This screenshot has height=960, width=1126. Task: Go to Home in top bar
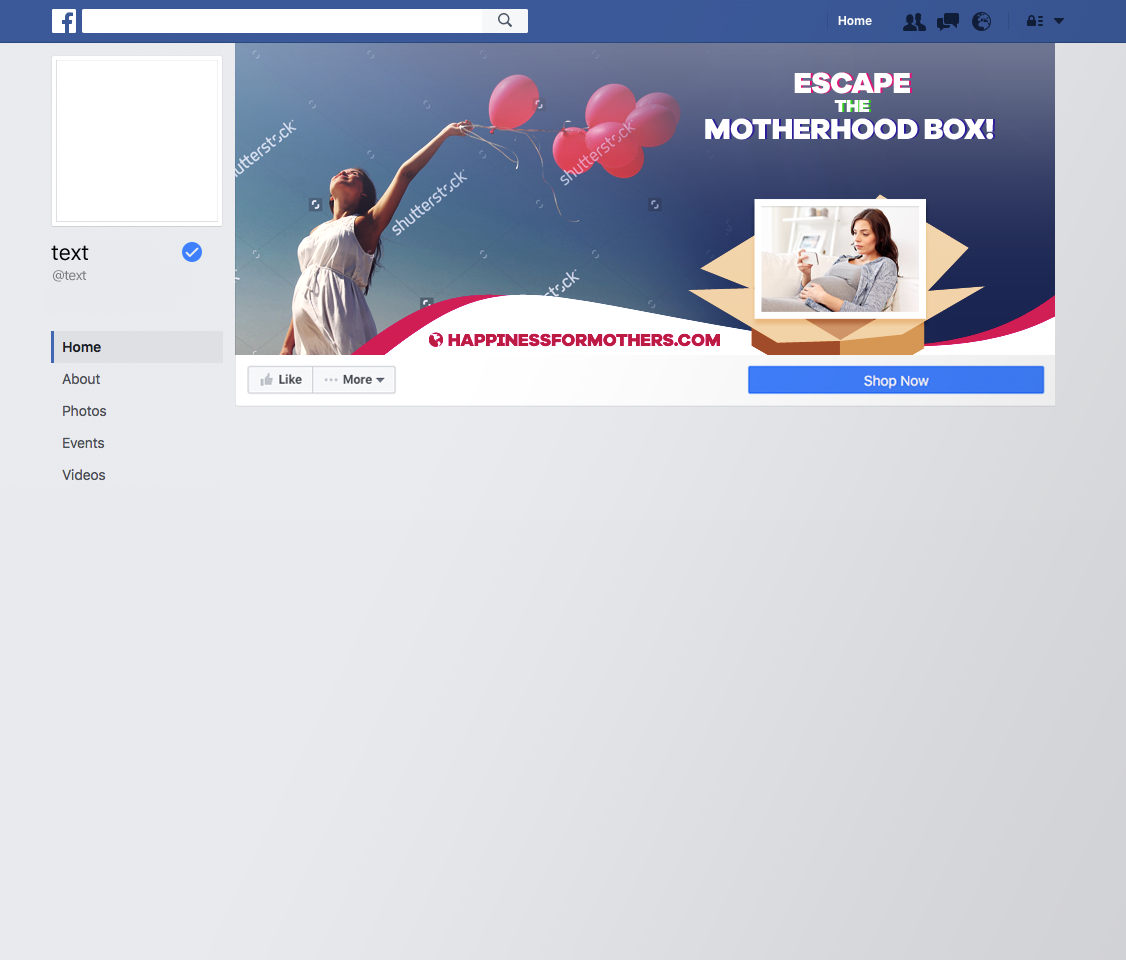(855, 21)
